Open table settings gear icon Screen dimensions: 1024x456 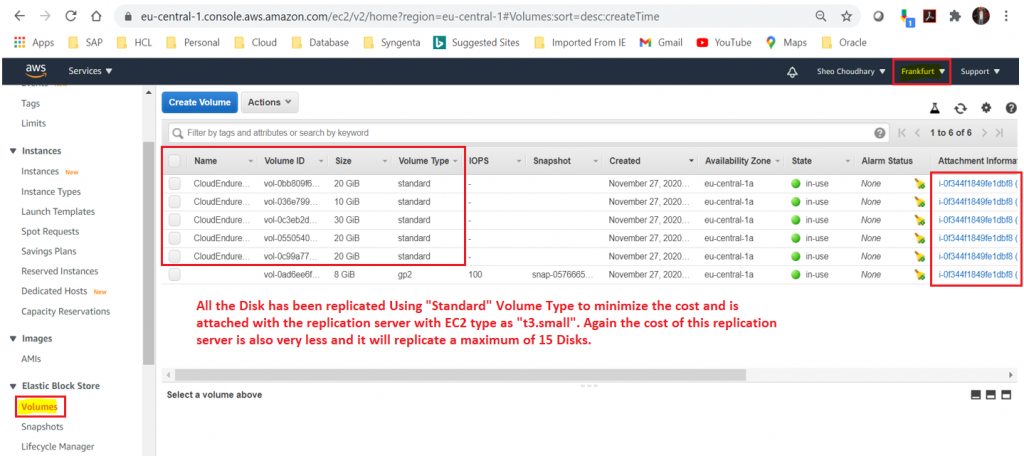click(x=986, y=108)
